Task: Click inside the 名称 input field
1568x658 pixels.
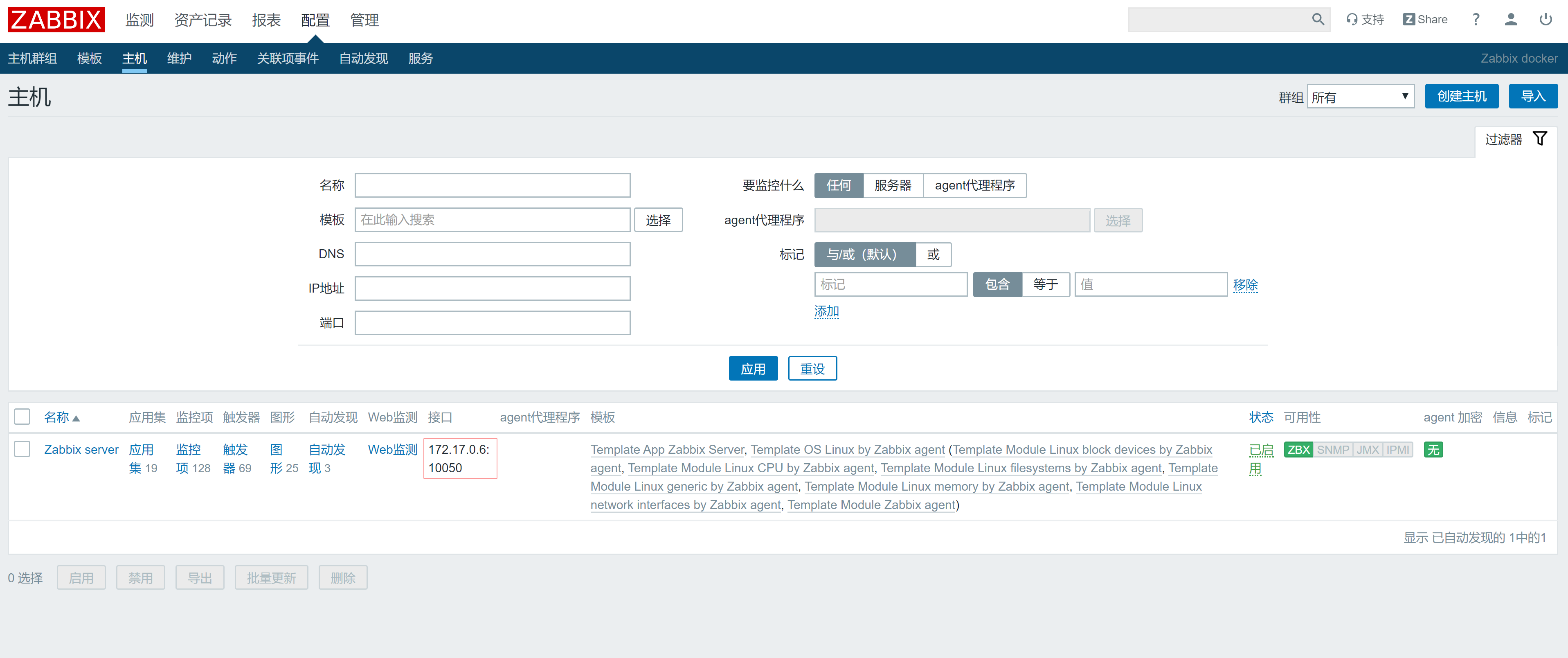Action: [492, 185]
